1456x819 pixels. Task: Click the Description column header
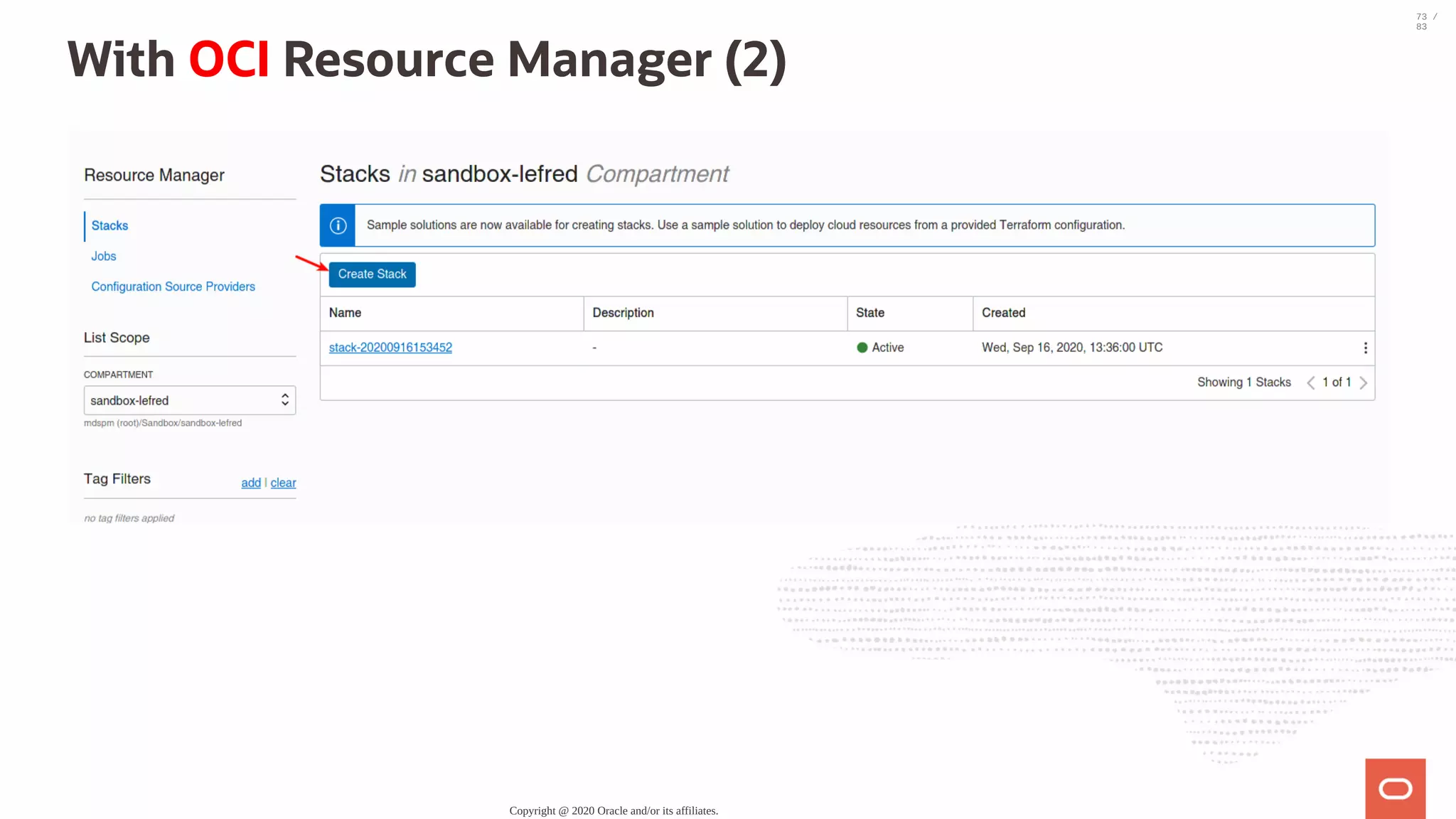point(623,313)
